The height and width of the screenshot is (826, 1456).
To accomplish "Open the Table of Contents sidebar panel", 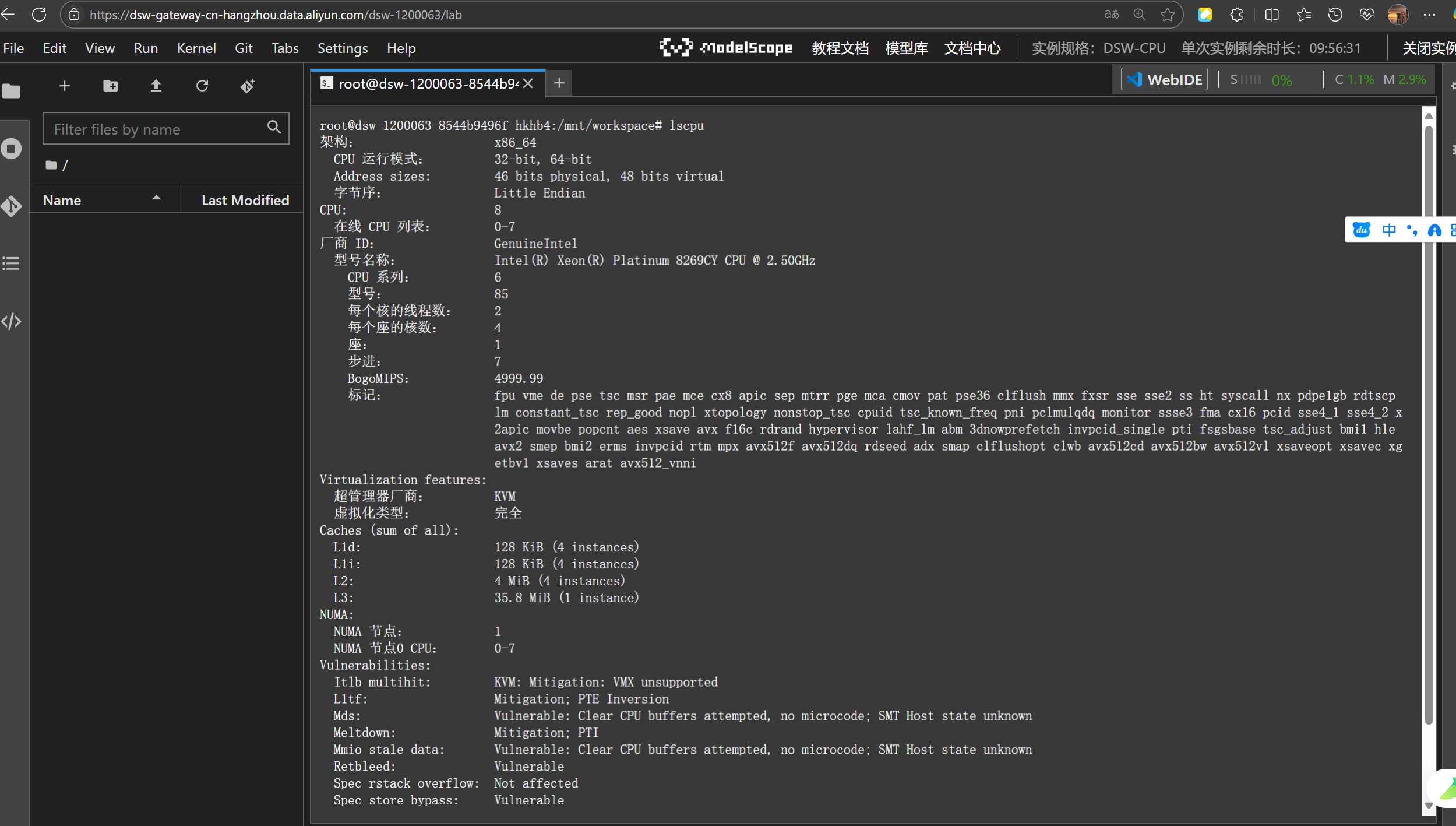I will click(x=12, y=263).
